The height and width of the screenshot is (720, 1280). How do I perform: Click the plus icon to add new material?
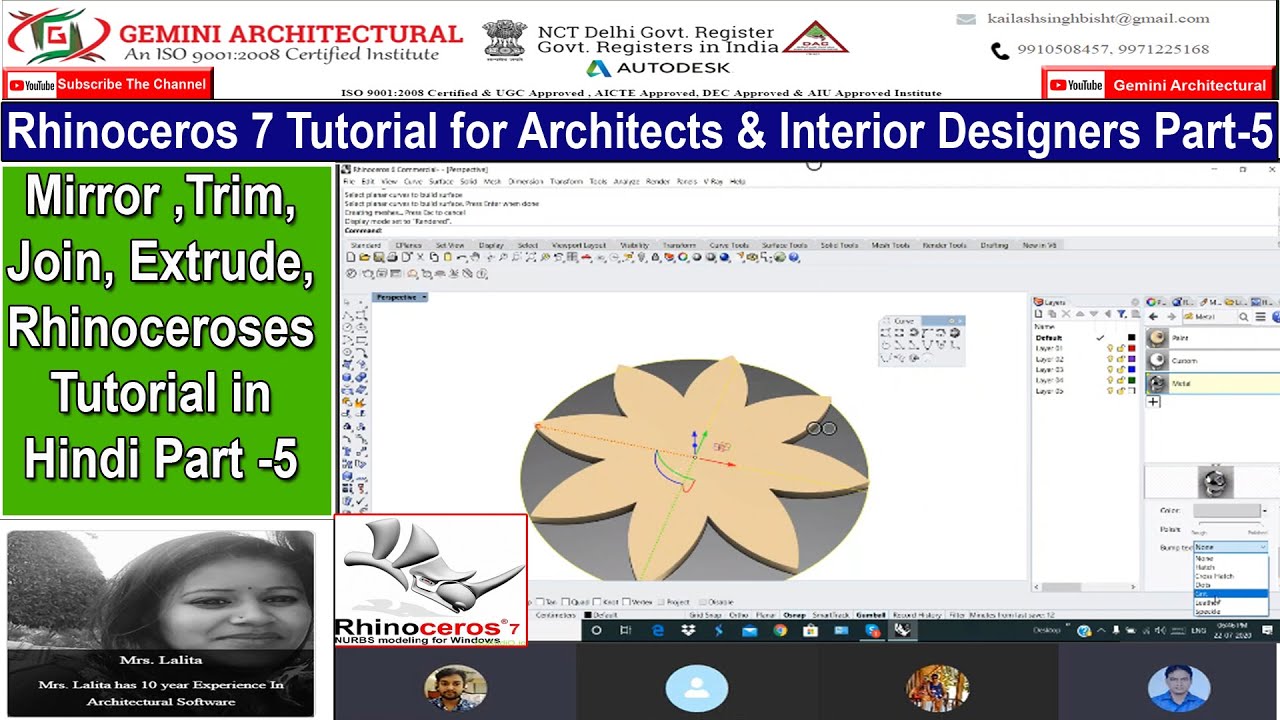pos(1153,402)
